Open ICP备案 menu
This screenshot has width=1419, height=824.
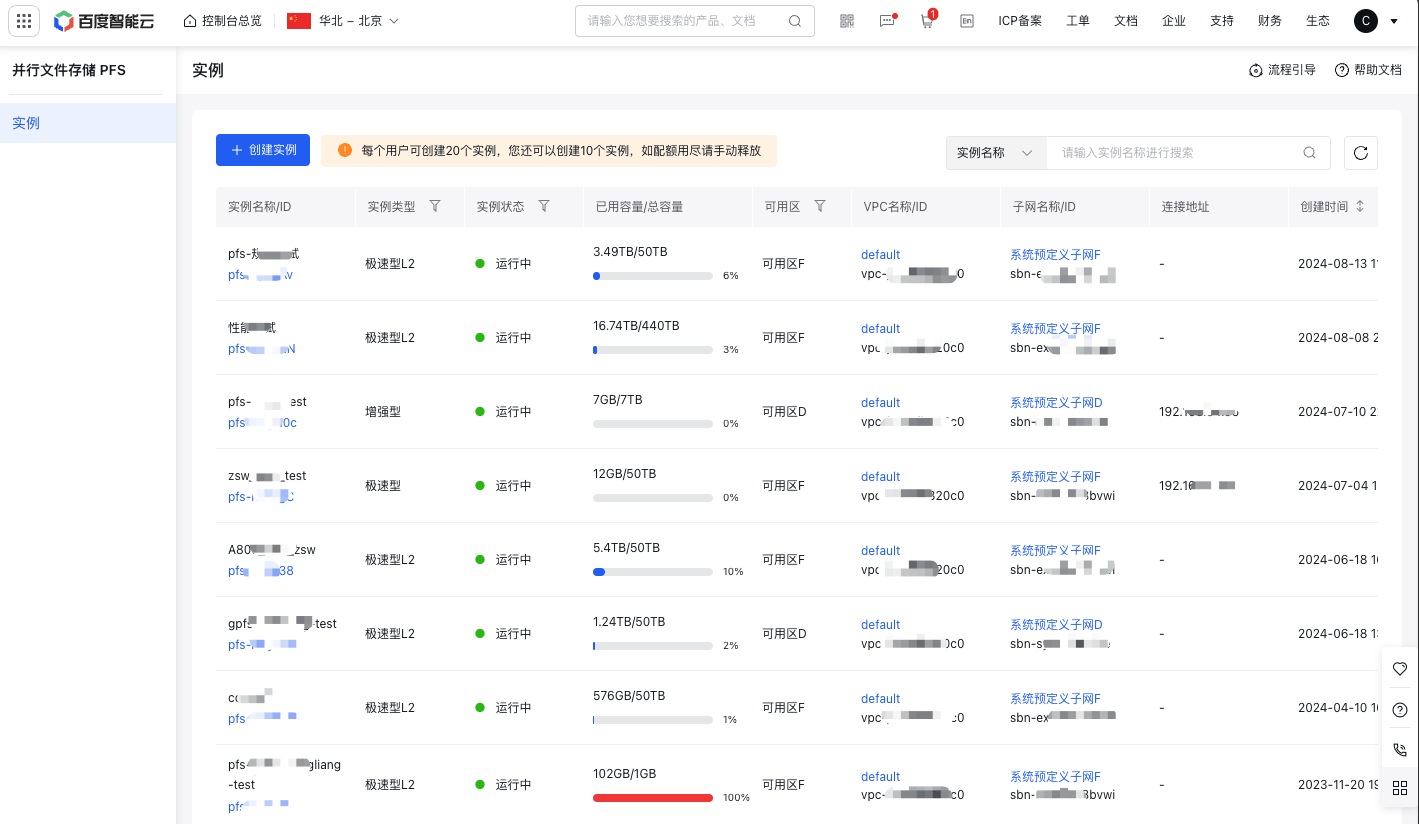click(1020, 20)
